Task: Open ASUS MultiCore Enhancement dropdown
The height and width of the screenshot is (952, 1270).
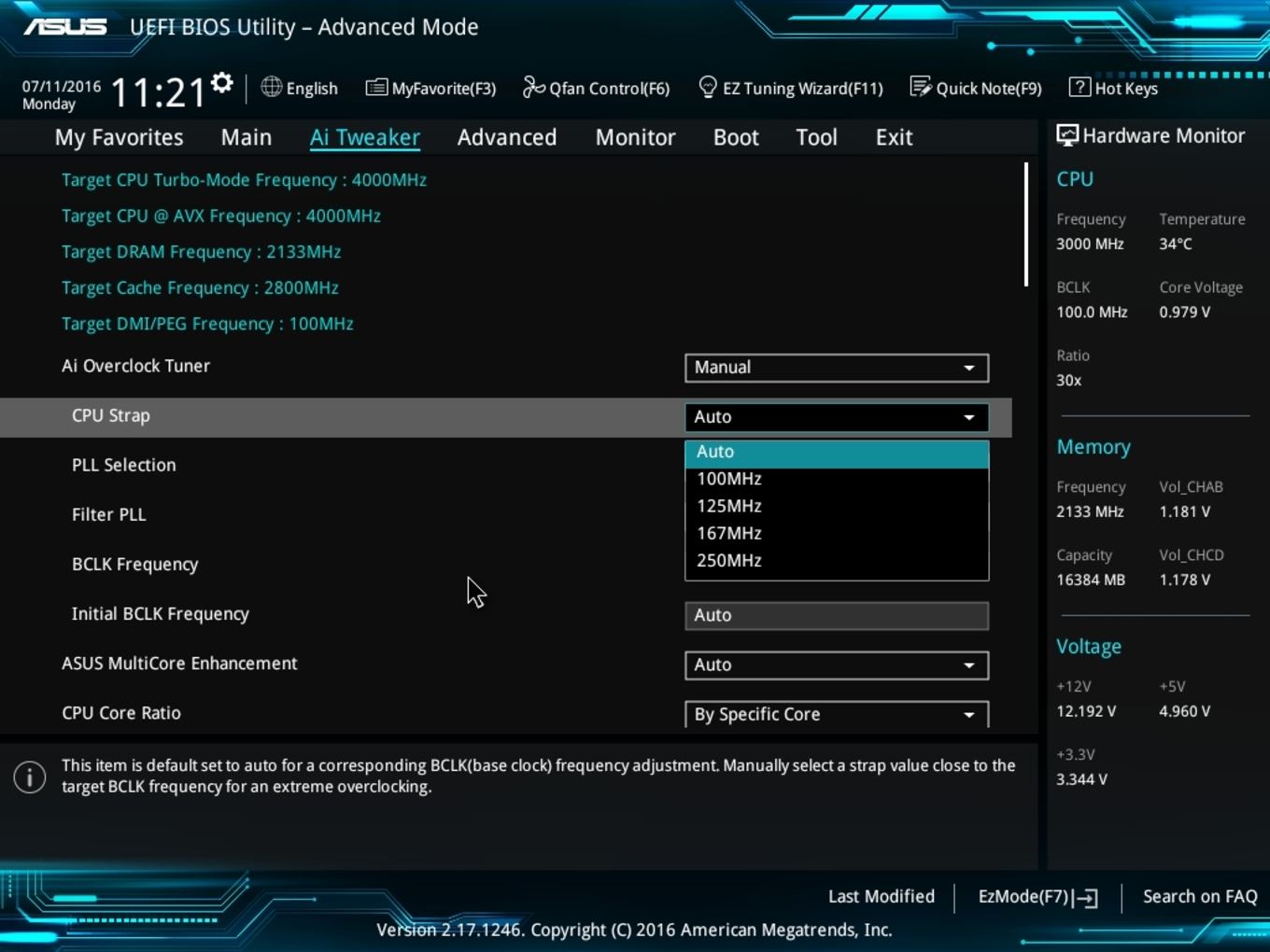Action: click(x=837, y=665)
